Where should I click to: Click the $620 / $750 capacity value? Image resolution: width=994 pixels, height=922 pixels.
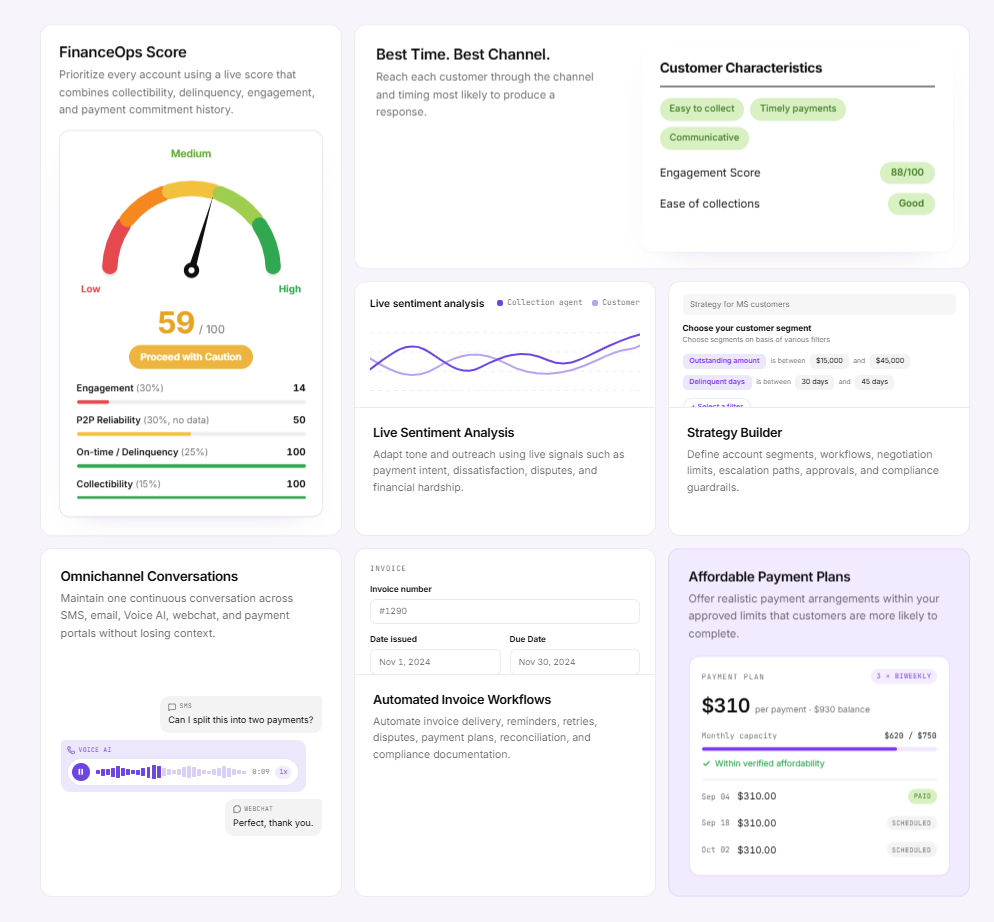(x=910, y=736)
